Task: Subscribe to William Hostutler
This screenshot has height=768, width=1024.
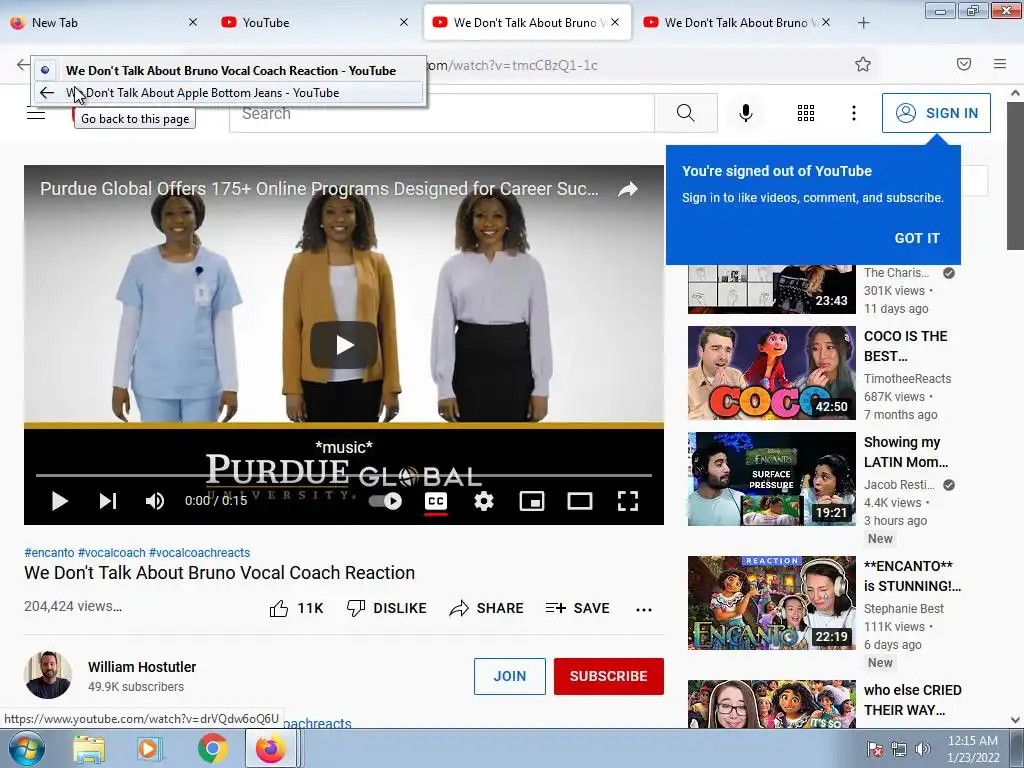Action: point(609,676)
